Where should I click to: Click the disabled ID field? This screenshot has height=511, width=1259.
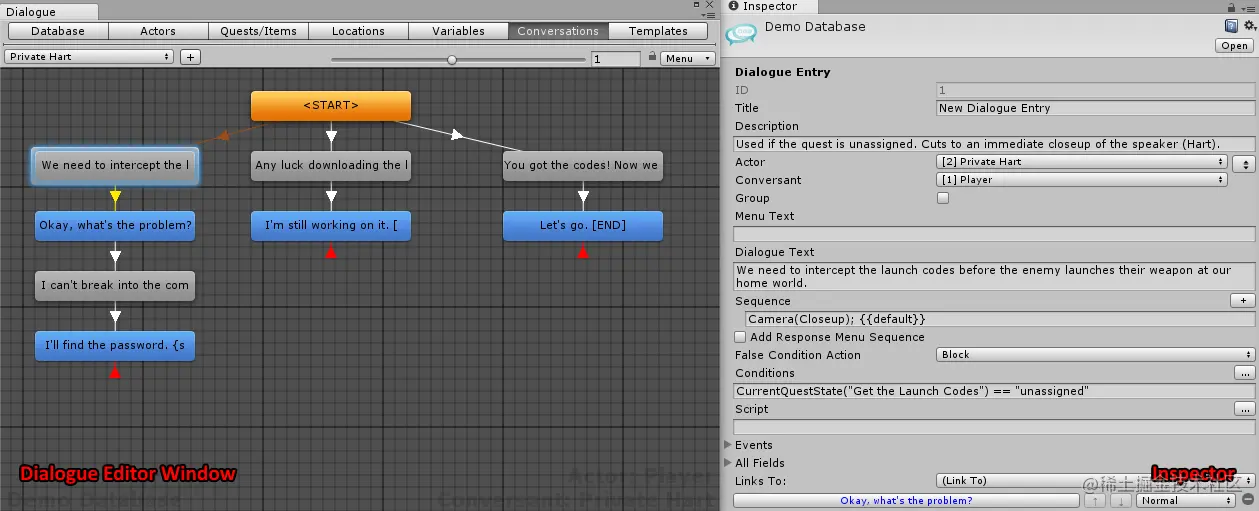click(1095, 90)
